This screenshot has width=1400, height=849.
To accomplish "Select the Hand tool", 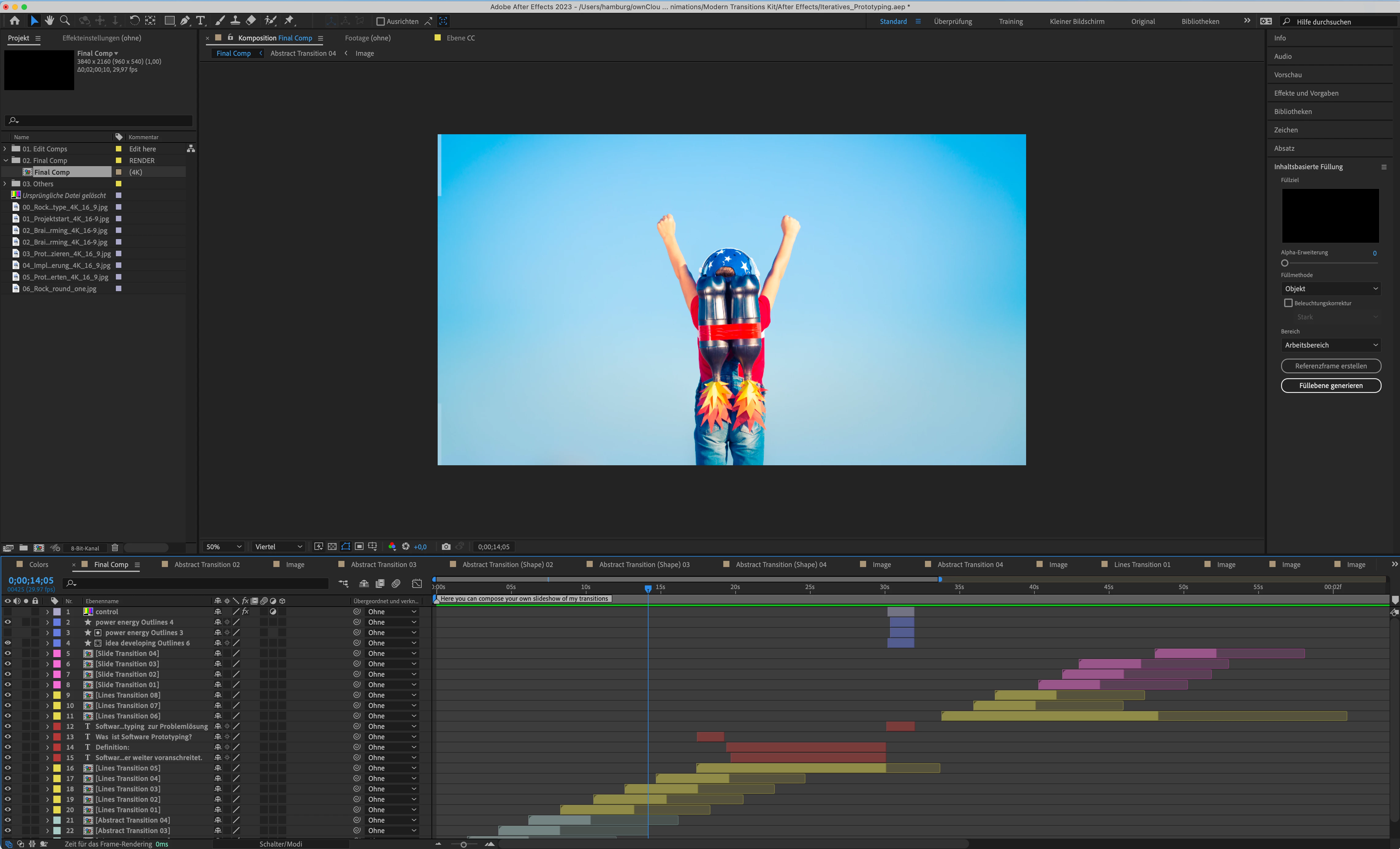I will point(49,21).
